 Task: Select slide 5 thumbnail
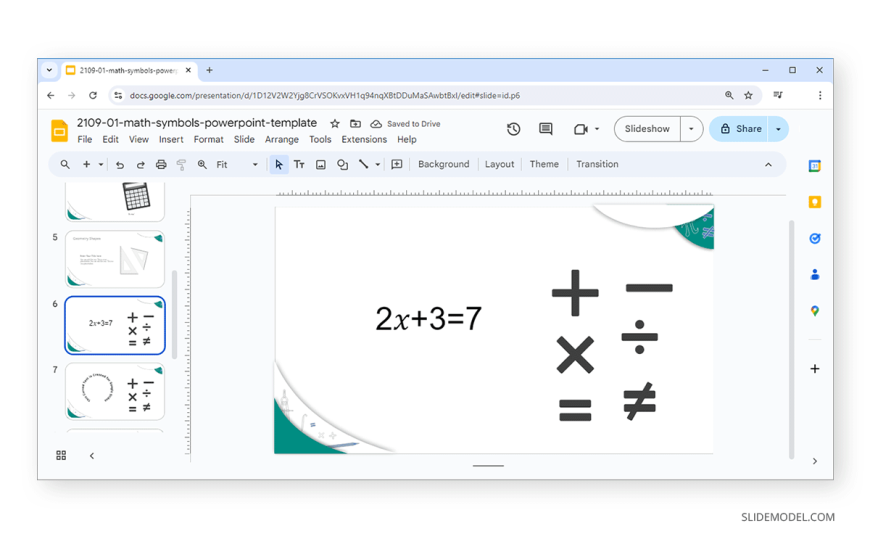coord(115,259)
